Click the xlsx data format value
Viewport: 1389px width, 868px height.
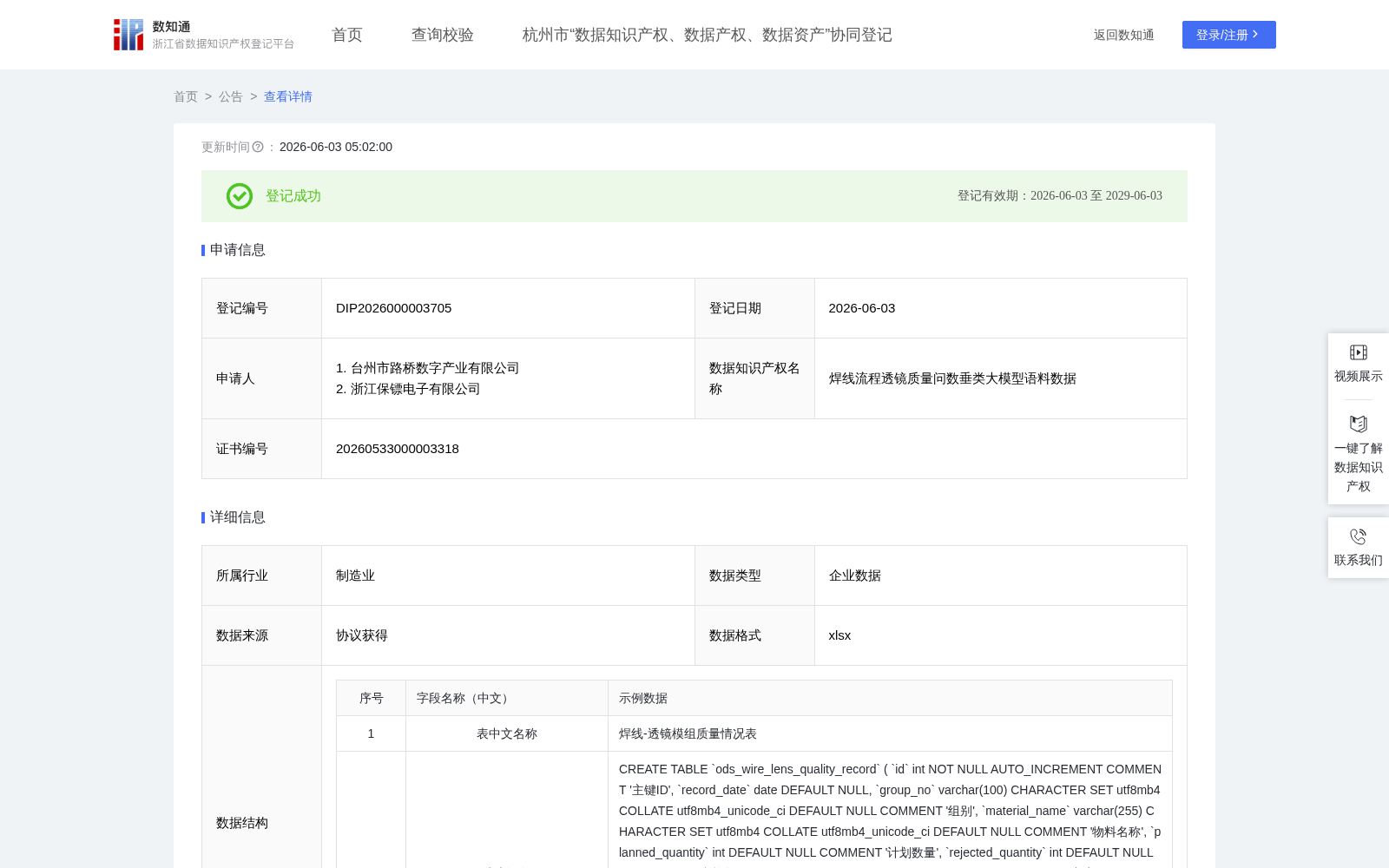coord(839,635)
